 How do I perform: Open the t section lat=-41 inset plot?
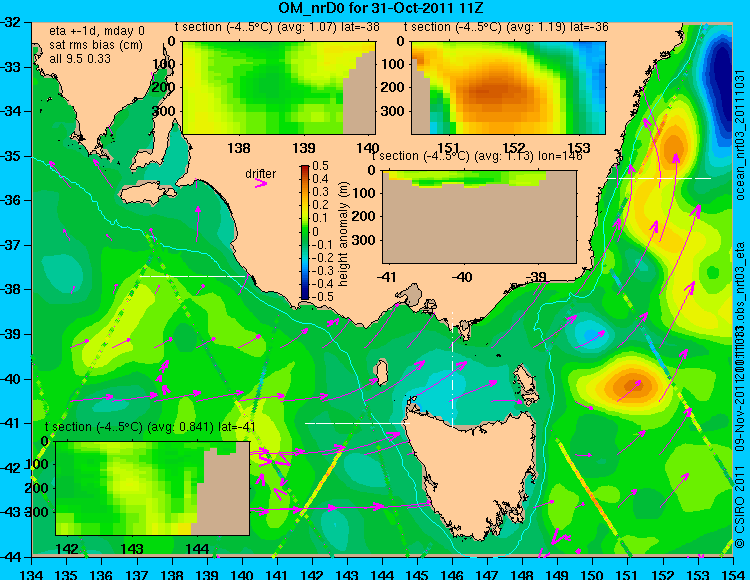[153, 488]
